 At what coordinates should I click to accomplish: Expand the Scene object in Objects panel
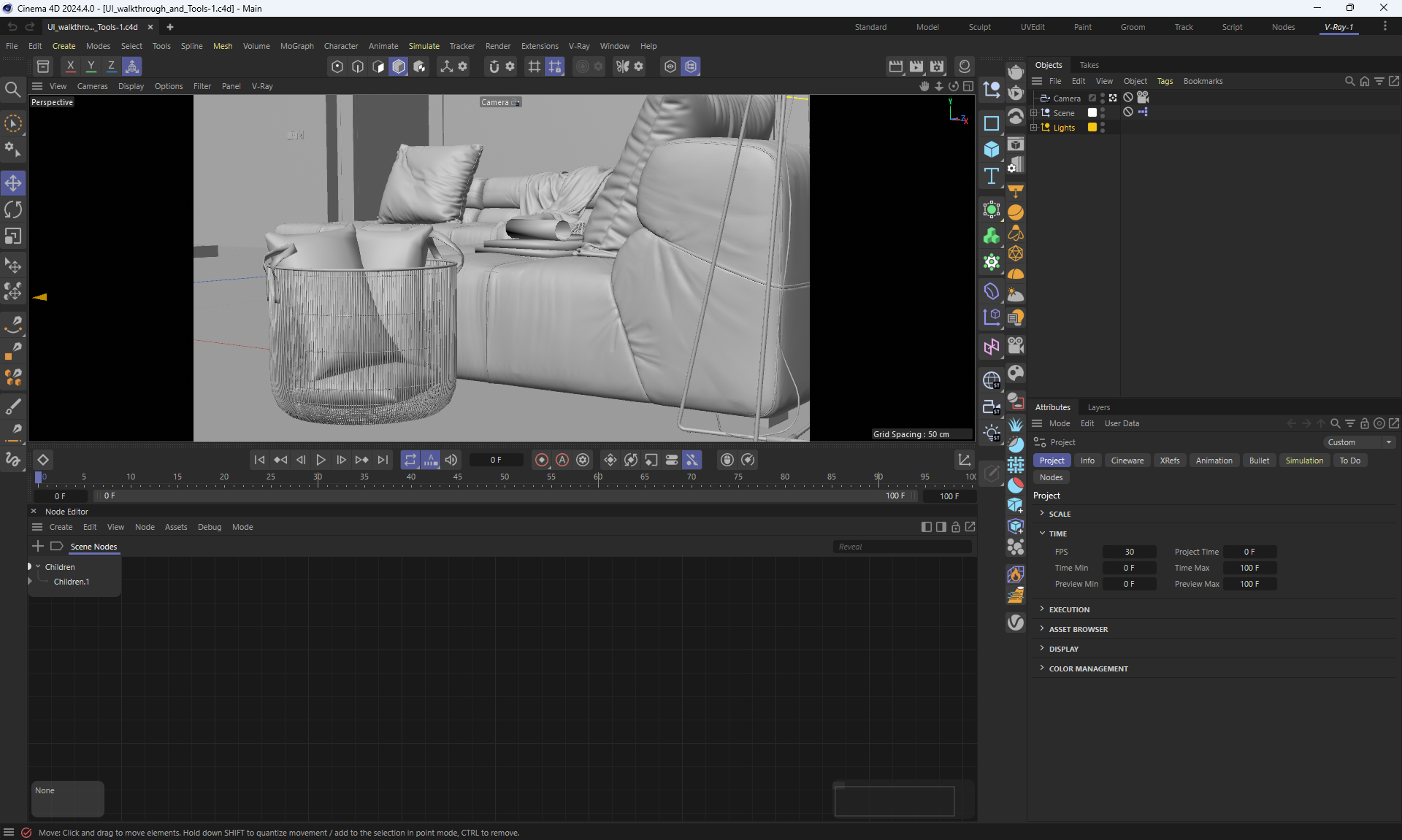click(x=1034, y=113)
